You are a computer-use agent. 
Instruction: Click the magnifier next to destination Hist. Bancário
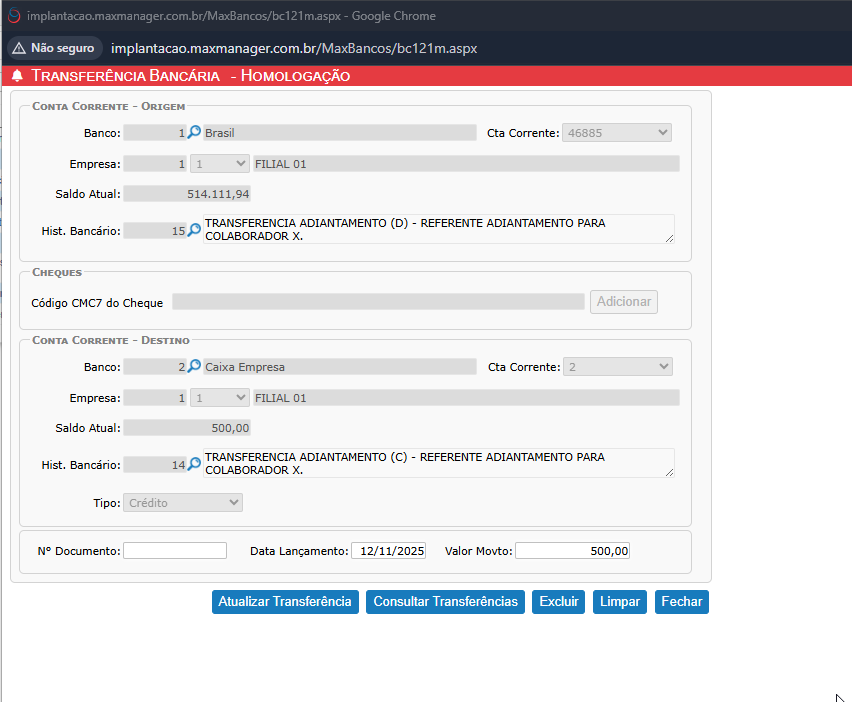195,464
